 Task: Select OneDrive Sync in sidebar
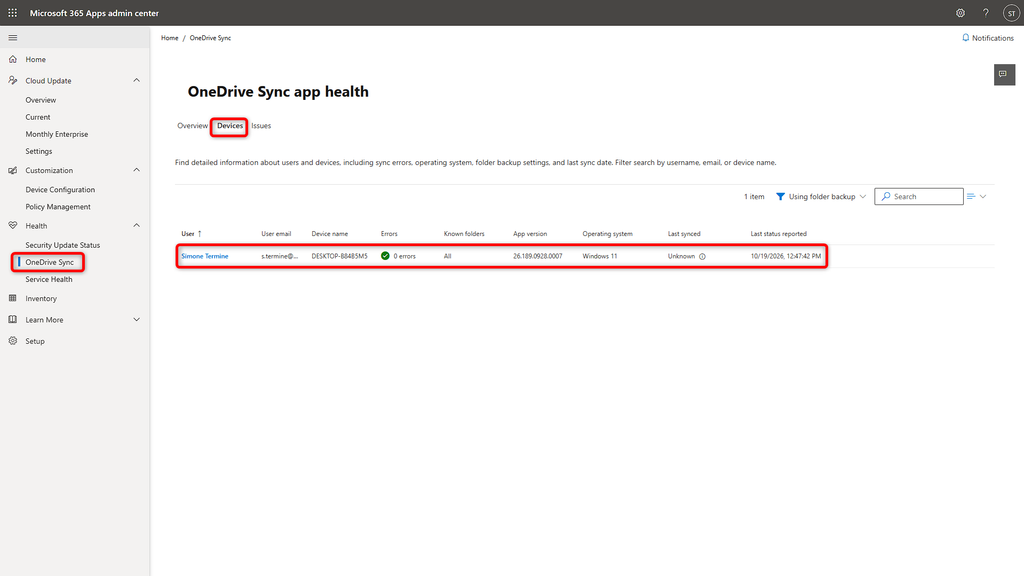click(50, 262)
